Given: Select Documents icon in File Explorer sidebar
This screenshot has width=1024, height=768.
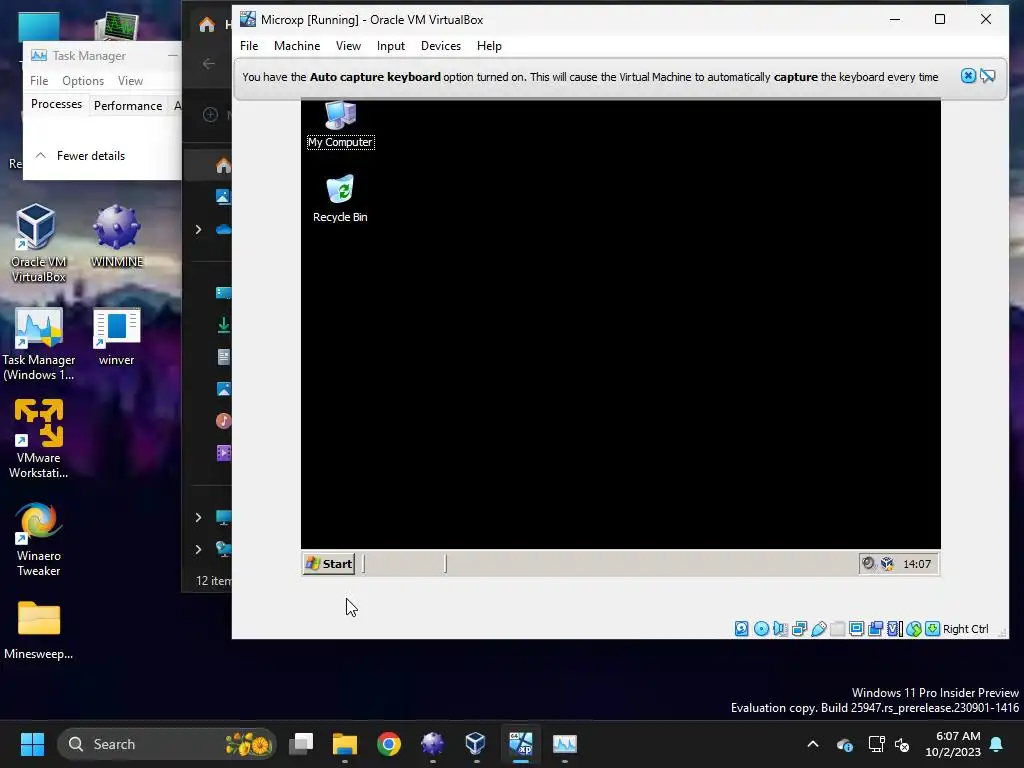Looking at the screenshot, I should pyautogui.click(x=223, y=357).
